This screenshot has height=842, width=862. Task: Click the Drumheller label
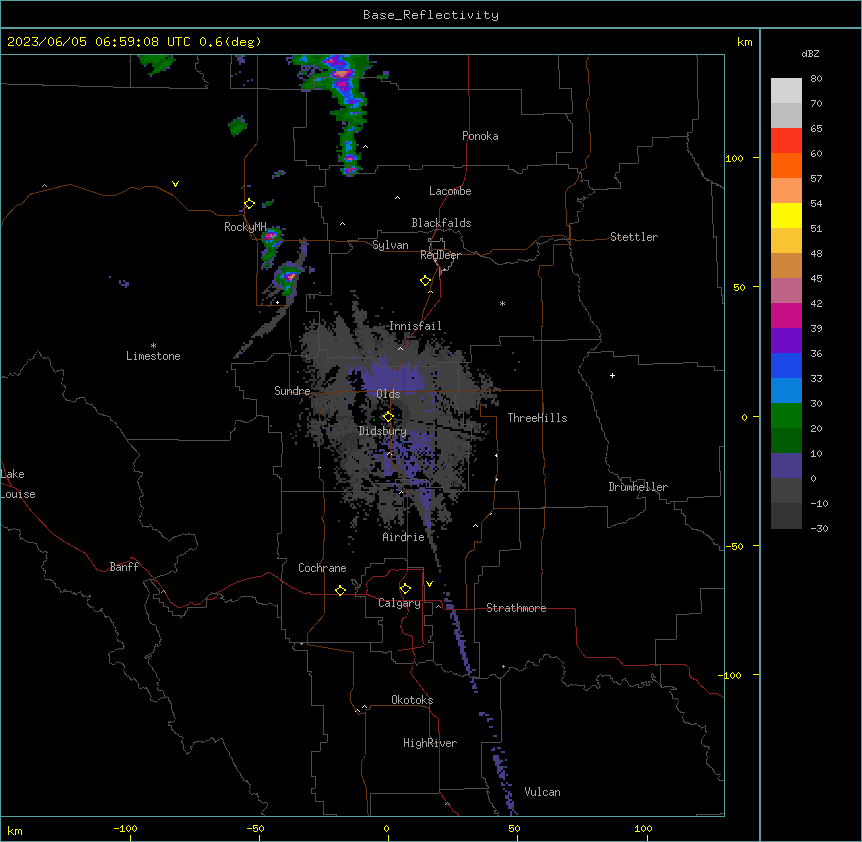point(638,487)
